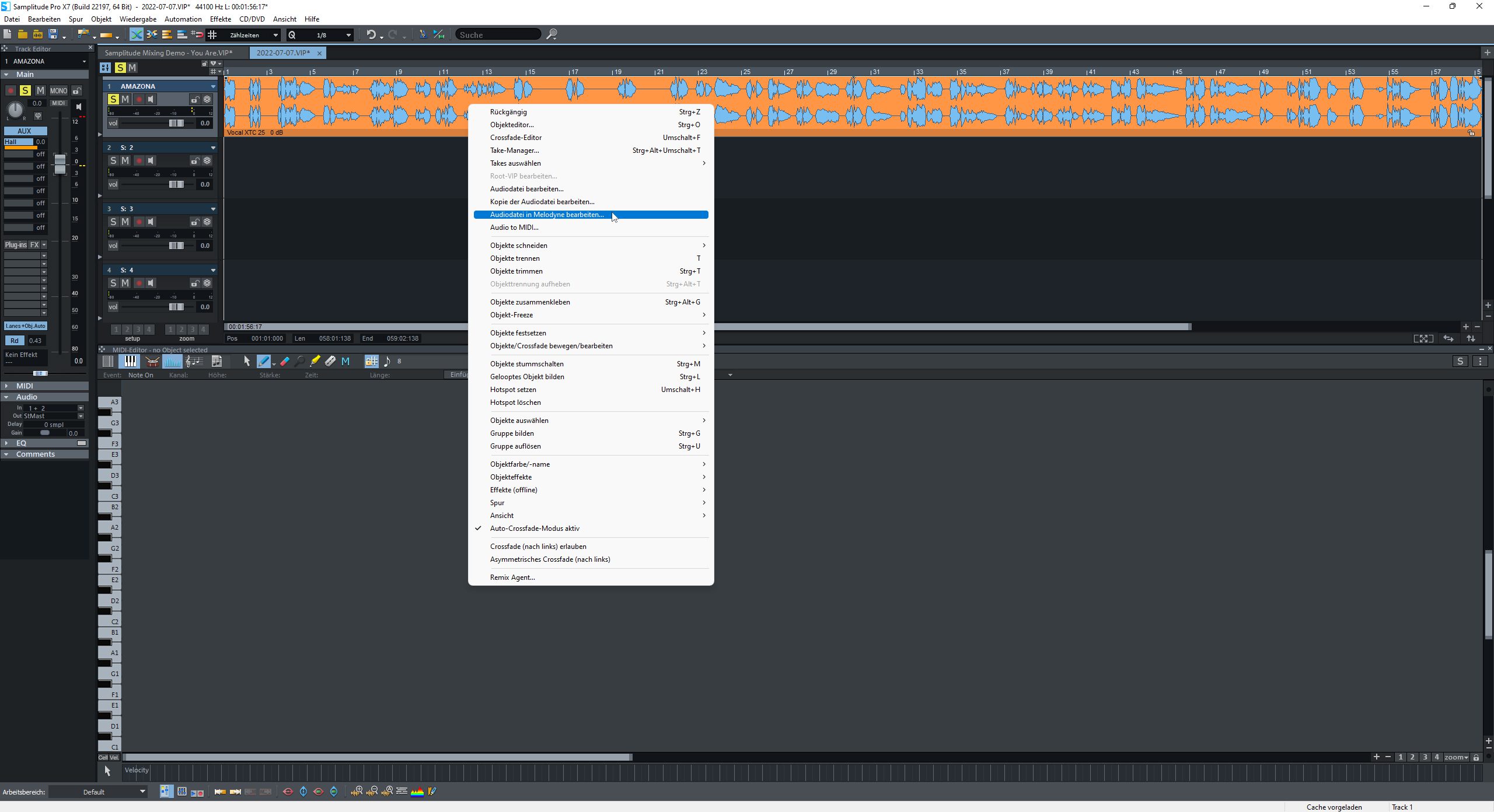Select the arrow selection tool in MIDI editor
This screenshot has width=1494, height=812.
tap(247, 362)
